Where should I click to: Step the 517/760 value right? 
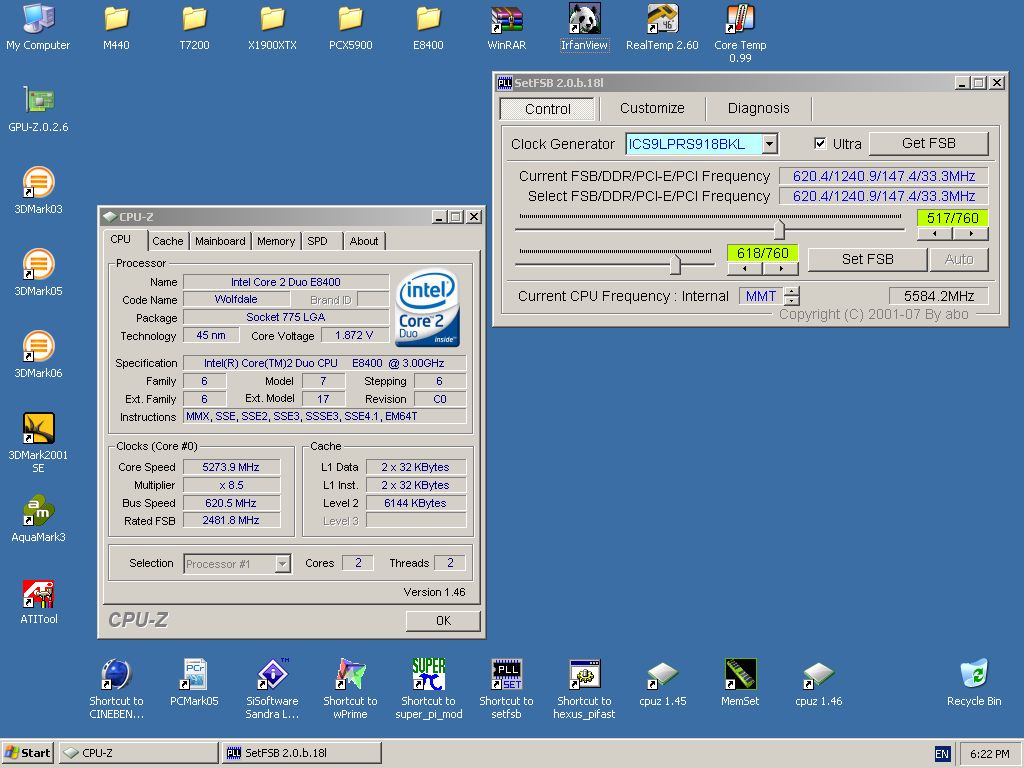[x=971, y=234]
